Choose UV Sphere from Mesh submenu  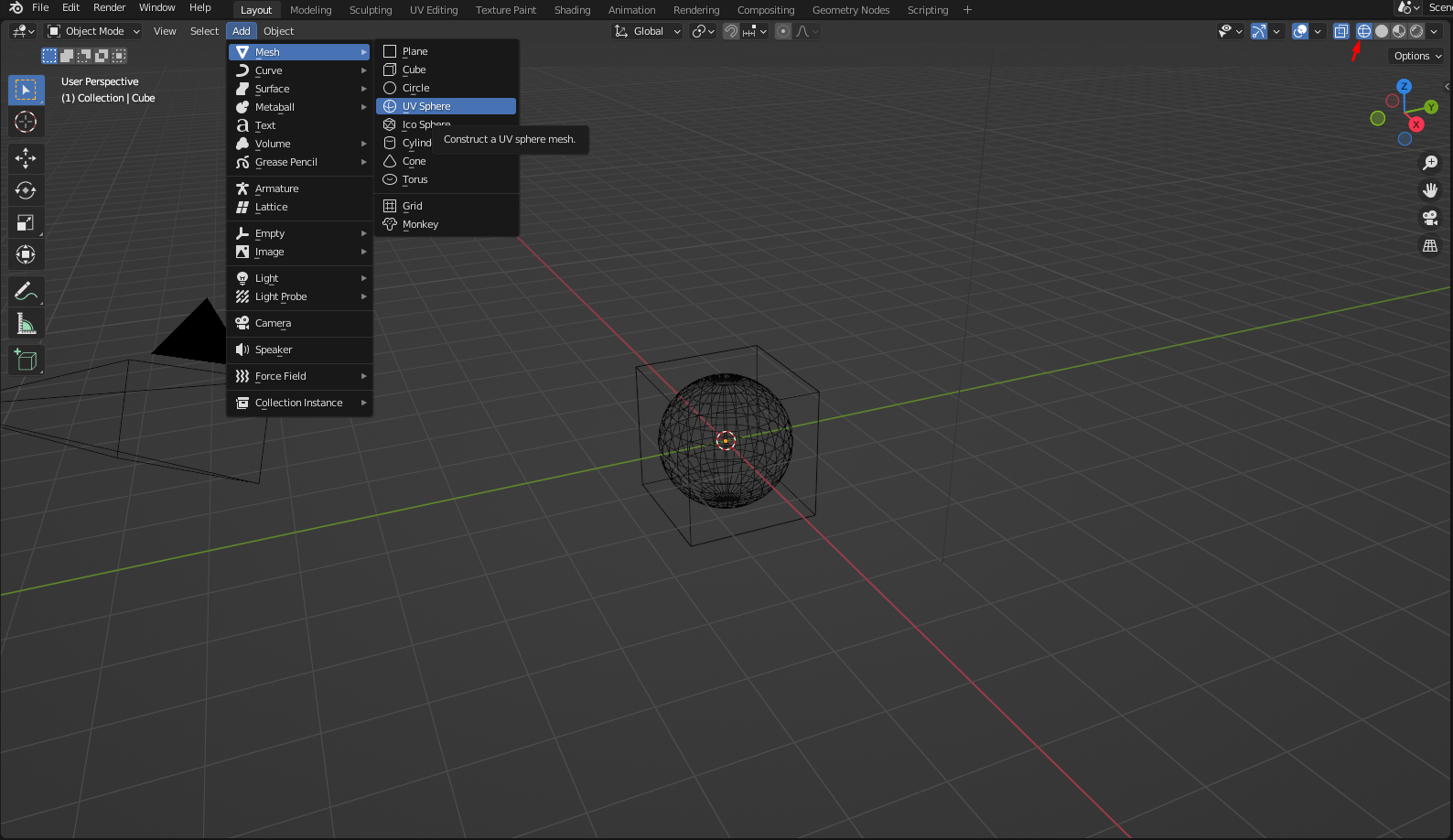coord(447,106)
